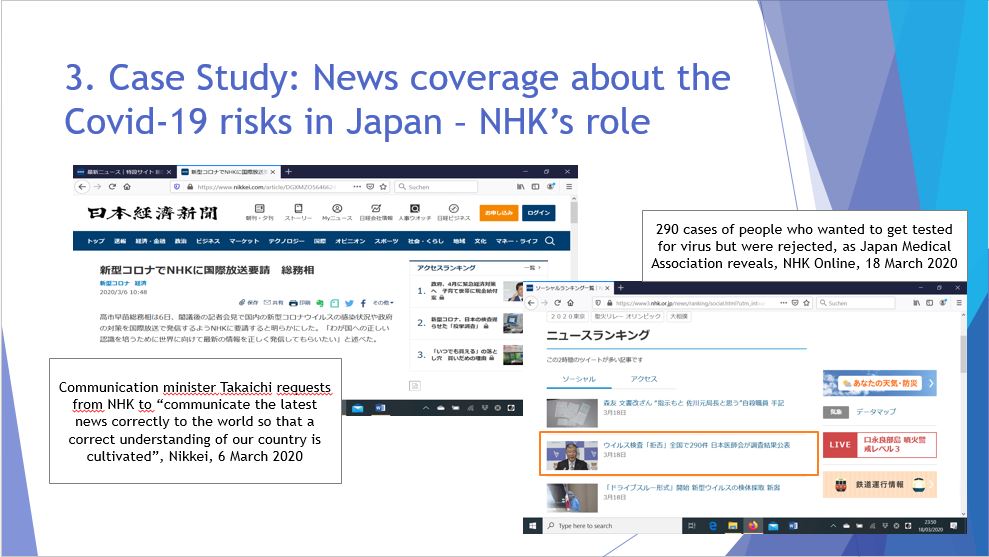Viewport: 989px width, 557px height.
Task: Click thumbnail of ranked item 1 in アクセスランキング
Action: click(513, 291)
